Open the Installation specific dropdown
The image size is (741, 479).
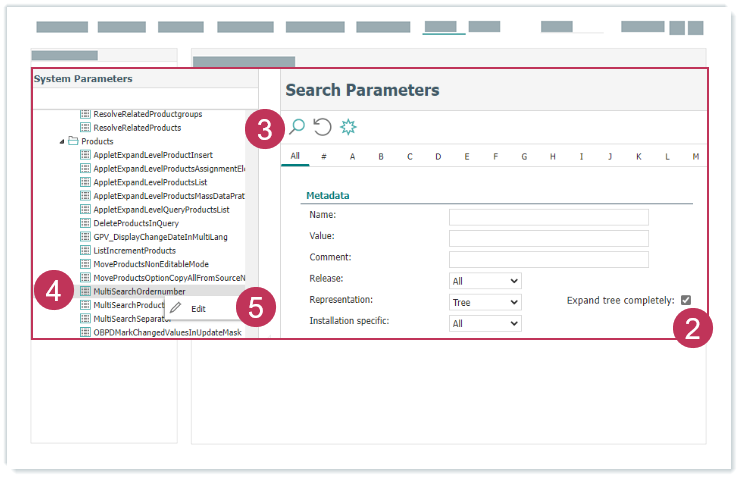[485, 324]
